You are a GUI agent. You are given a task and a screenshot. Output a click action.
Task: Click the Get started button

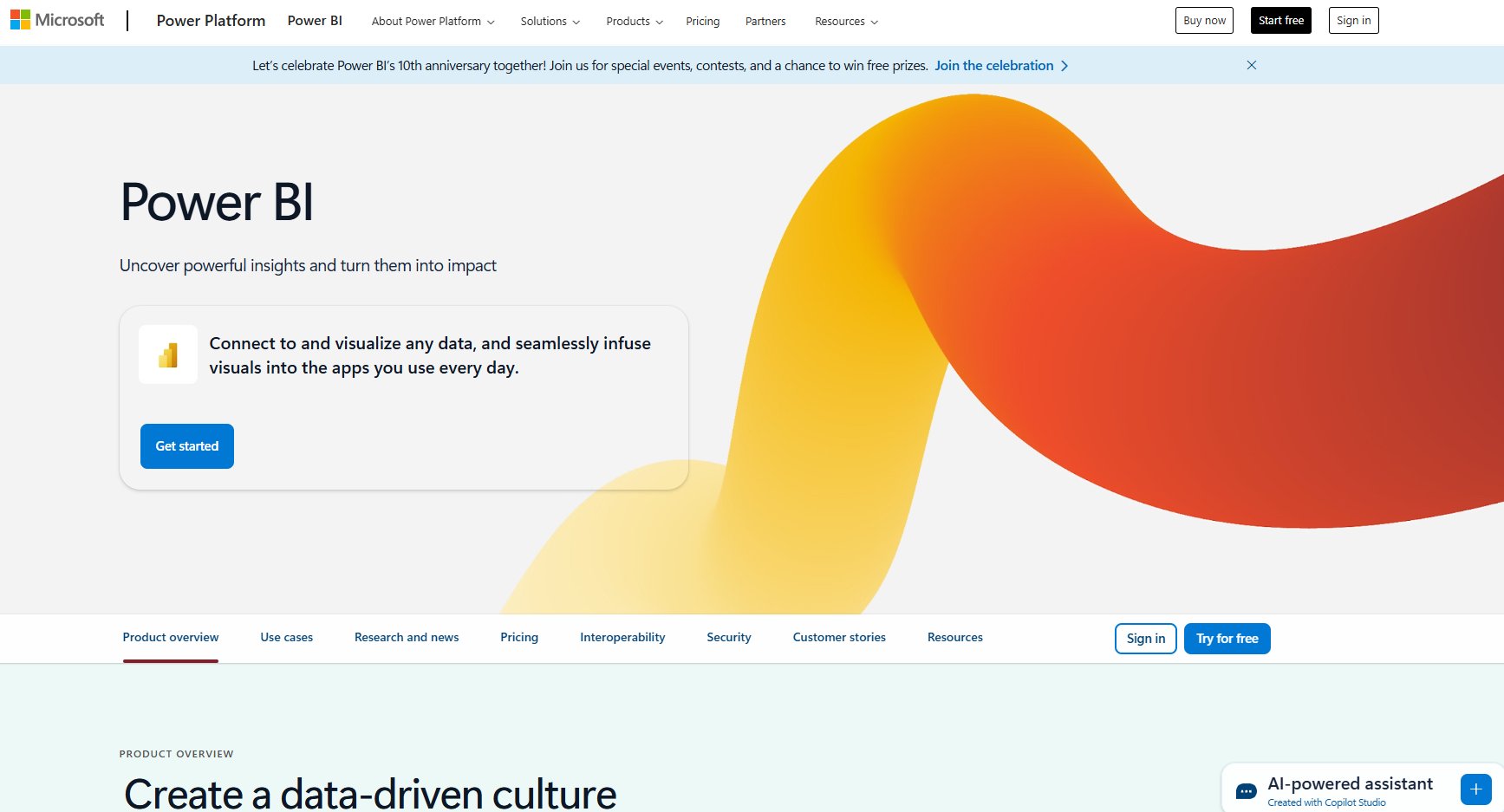[187, 446]
